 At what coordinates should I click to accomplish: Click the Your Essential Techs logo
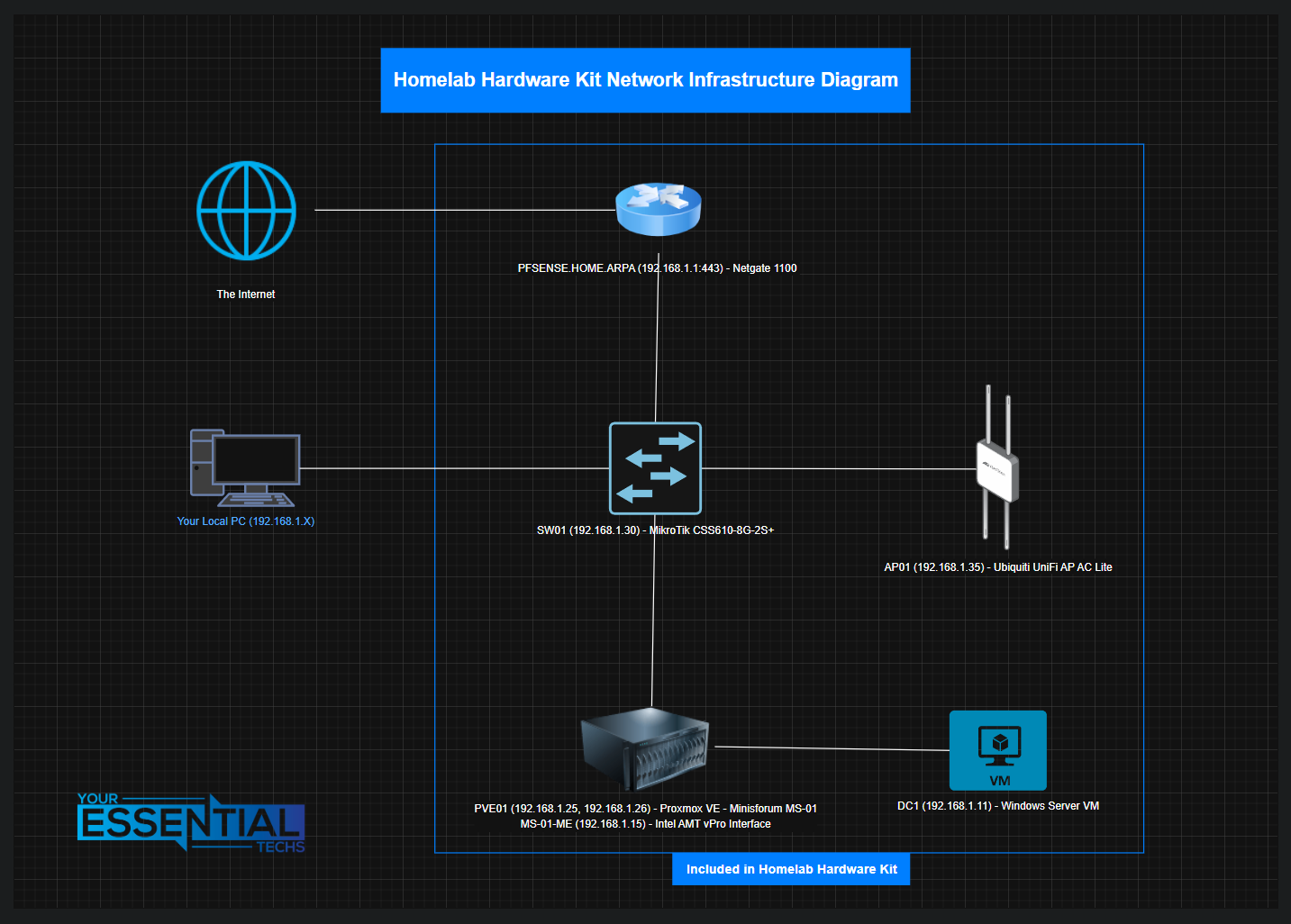(191, 822)
